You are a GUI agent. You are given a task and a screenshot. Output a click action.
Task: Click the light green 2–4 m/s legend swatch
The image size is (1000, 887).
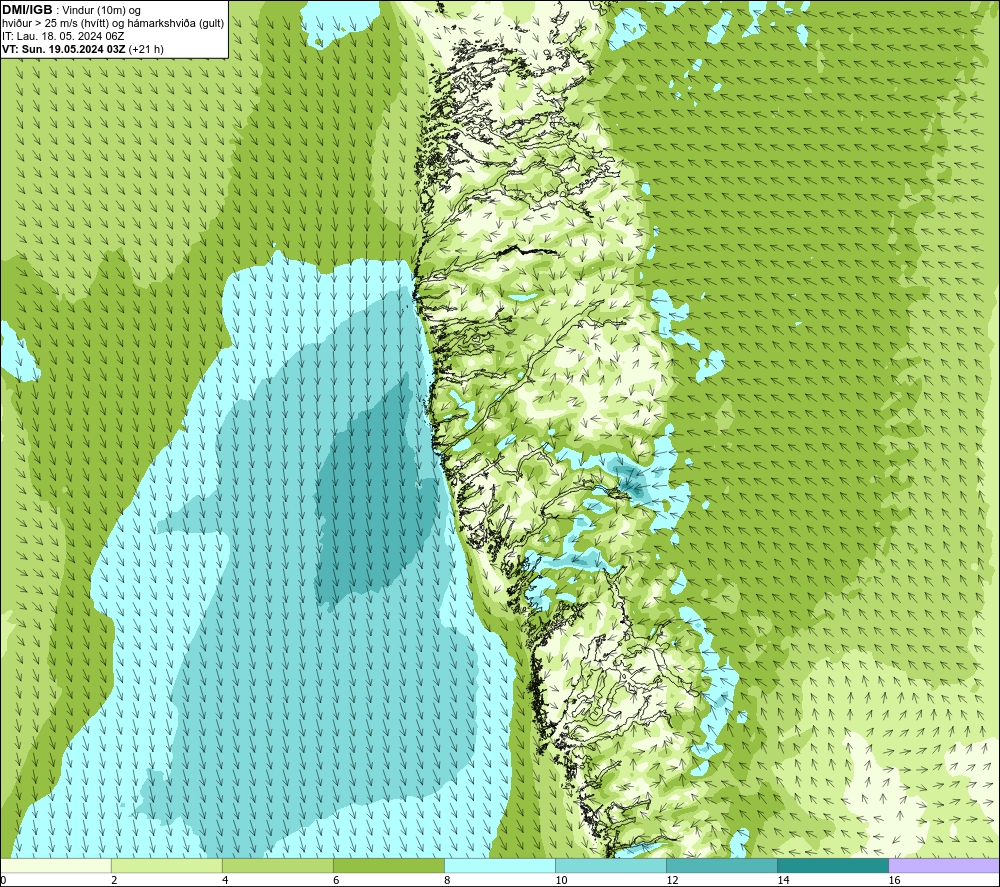tap(166, 865)
